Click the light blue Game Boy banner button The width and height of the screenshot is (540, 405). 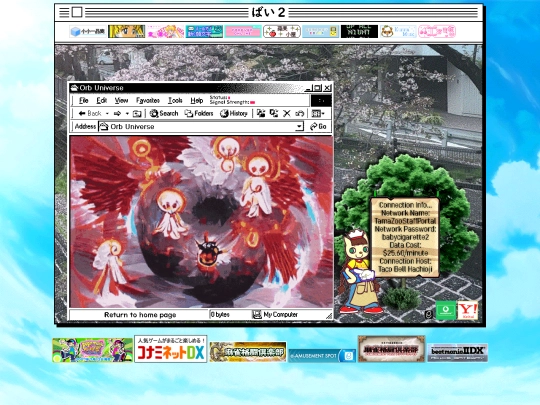321,31
